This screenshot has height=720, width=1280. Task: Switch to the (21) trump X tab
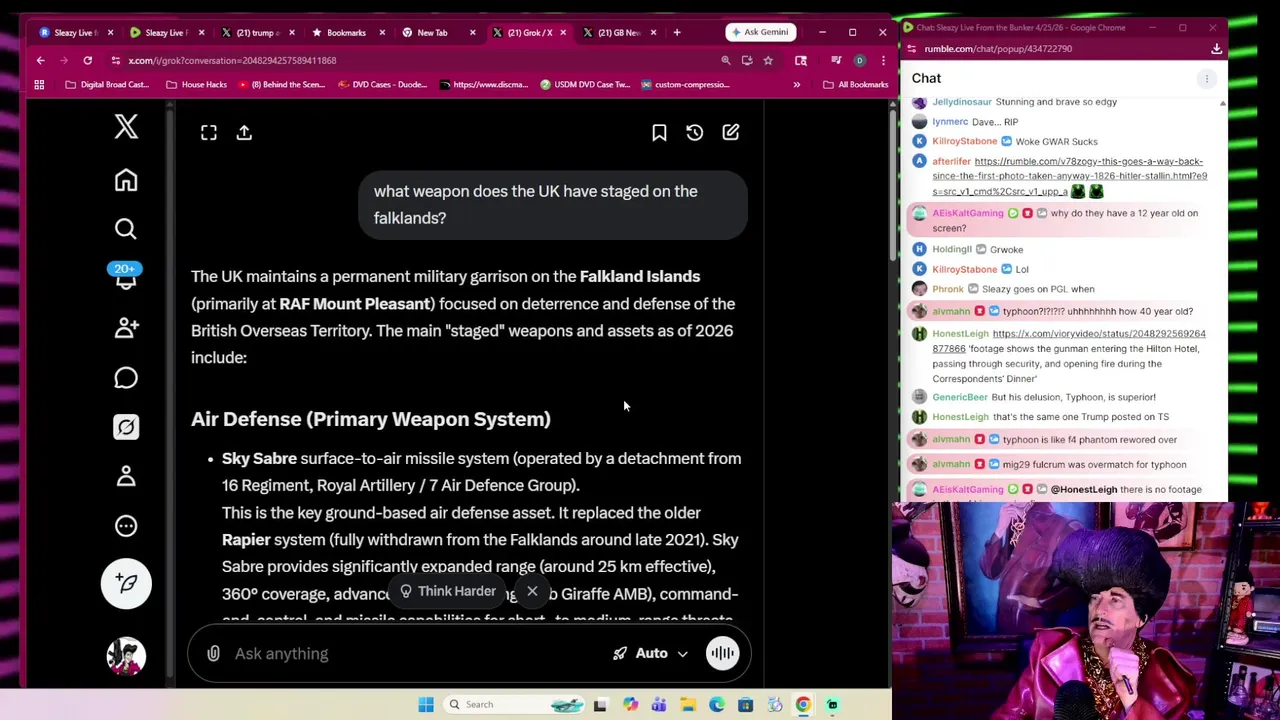tap(255, 33)
